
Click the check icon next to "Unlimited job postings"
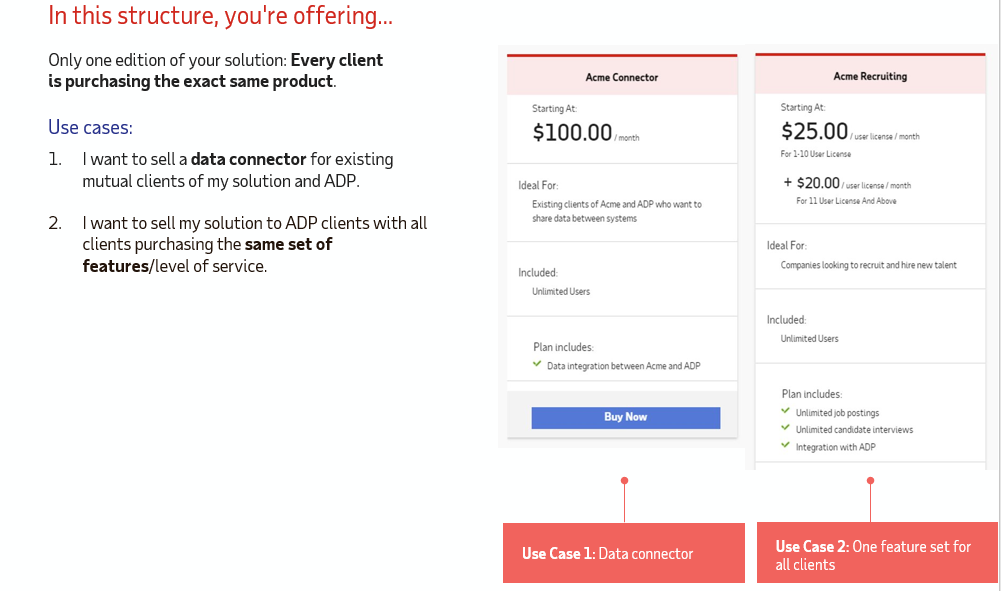click(785, 412)
